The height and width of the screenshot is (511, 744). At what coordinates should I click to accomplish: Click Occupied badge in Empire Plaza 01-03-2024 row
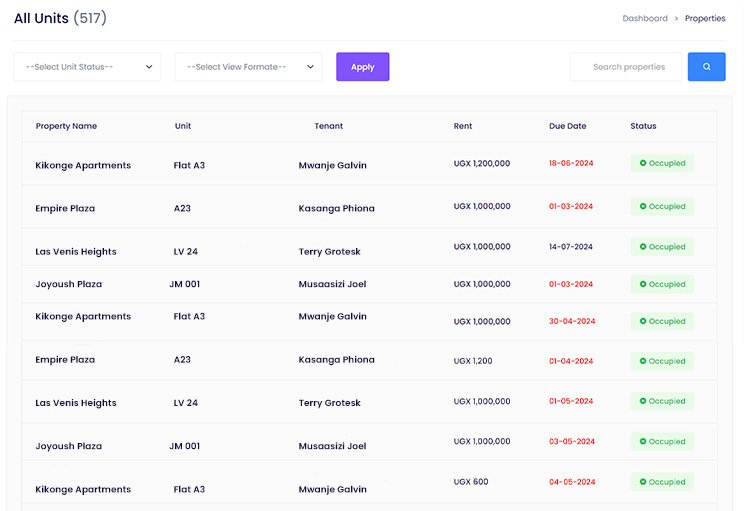pyautogui.click(x=661, y=207)
